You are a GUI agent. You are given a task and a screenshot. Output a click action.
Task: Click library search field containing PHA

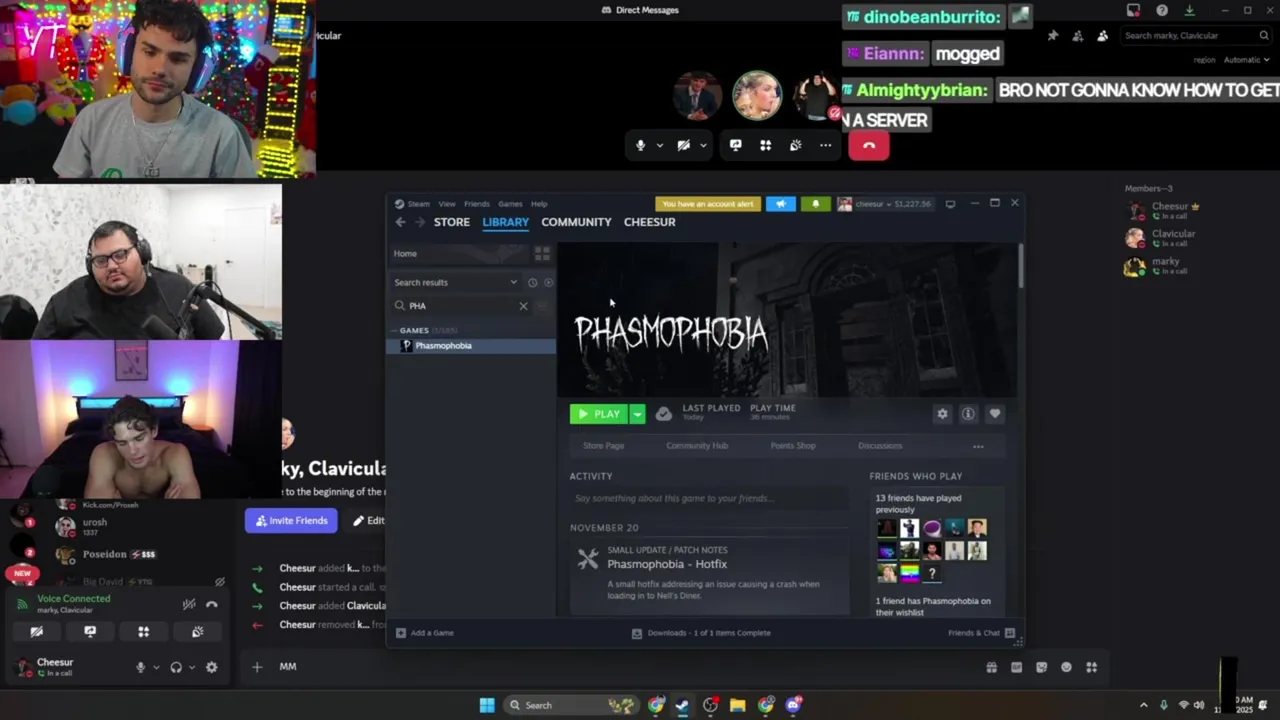[x=461, y=306]
